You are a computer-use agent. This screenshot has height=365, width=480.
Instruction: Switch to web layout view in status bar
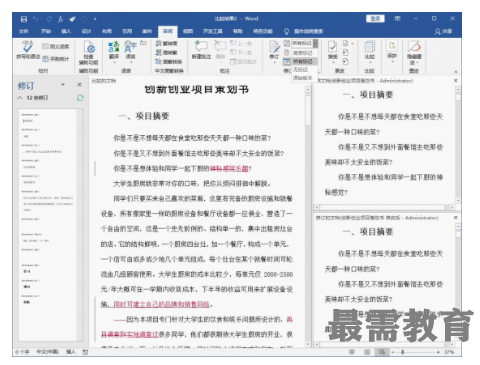382,352
